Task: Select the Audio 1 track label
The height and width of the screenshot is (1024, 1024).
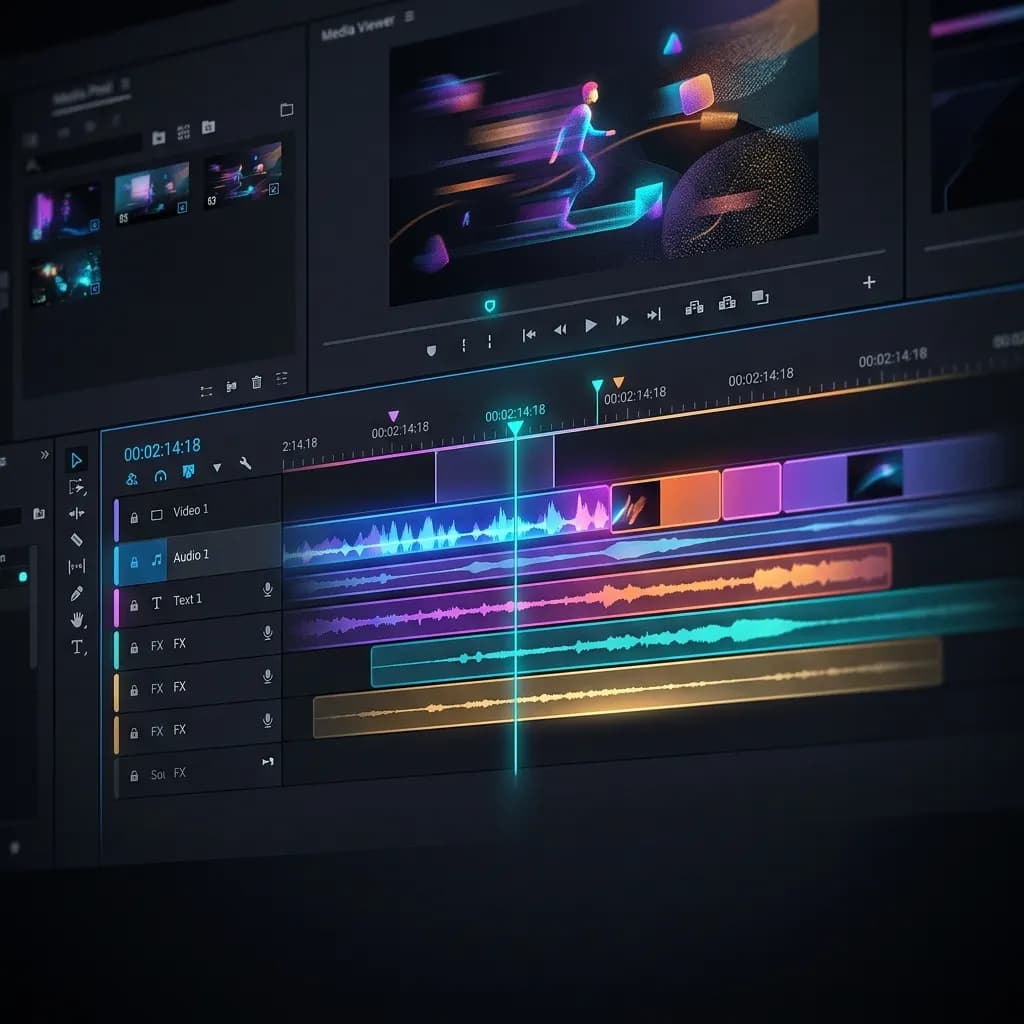Action: point(191,556)
